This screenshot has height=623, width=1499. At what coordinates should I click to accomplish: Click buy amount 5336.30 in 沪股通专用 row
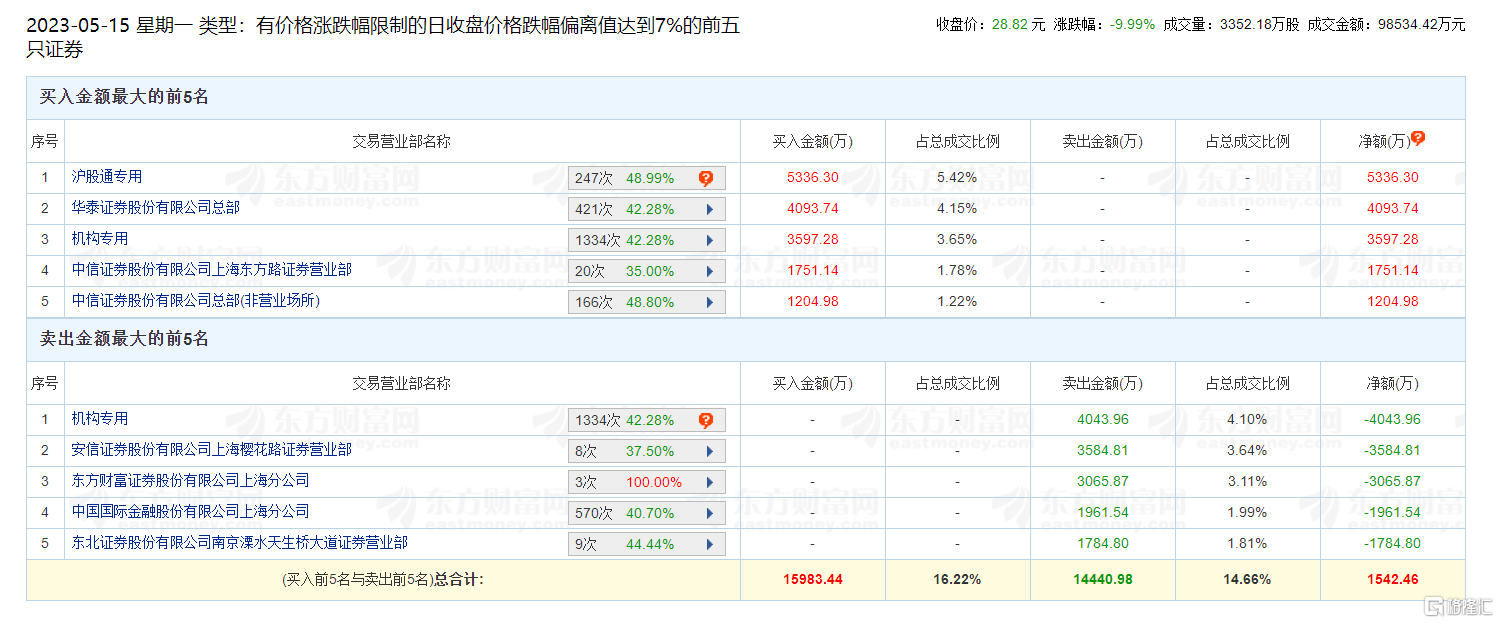coord(813,177)
